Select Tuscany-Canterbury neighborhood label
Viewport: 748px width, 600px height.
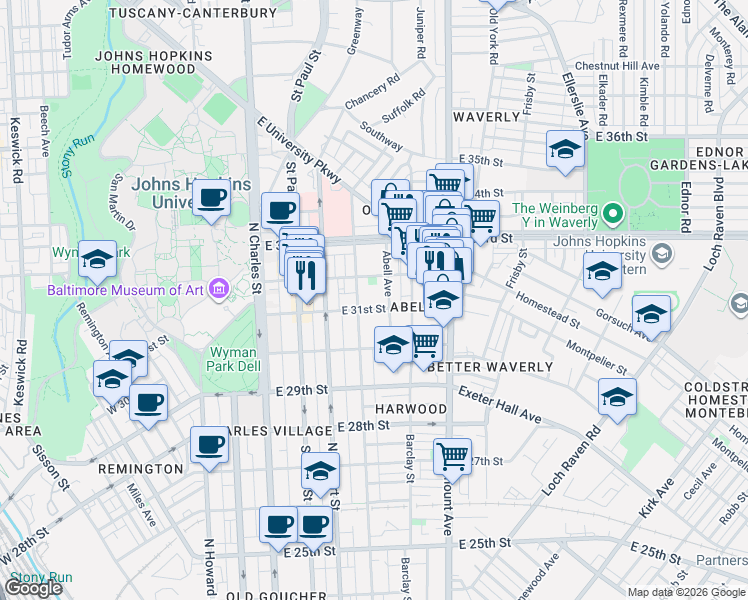pos(193,13)
